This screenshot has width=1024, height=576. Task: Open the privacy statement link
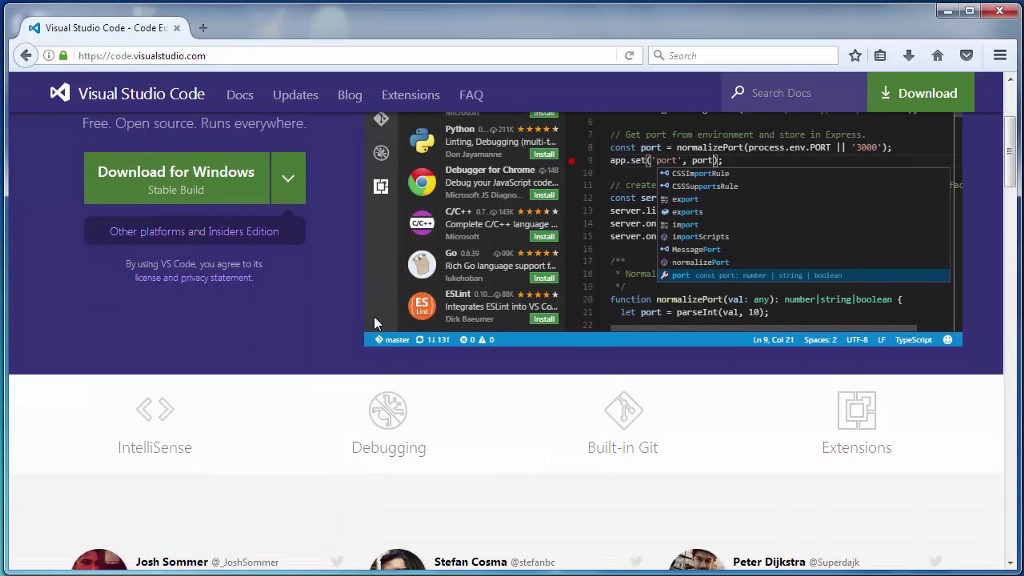coord(216,278)
